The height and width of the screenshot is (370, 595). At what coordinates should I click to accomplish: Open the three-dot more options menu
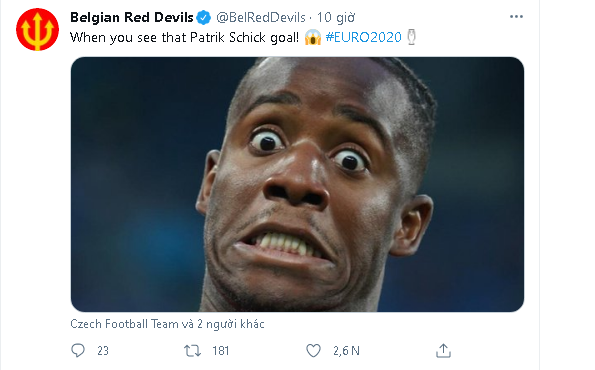coord(516,17)
